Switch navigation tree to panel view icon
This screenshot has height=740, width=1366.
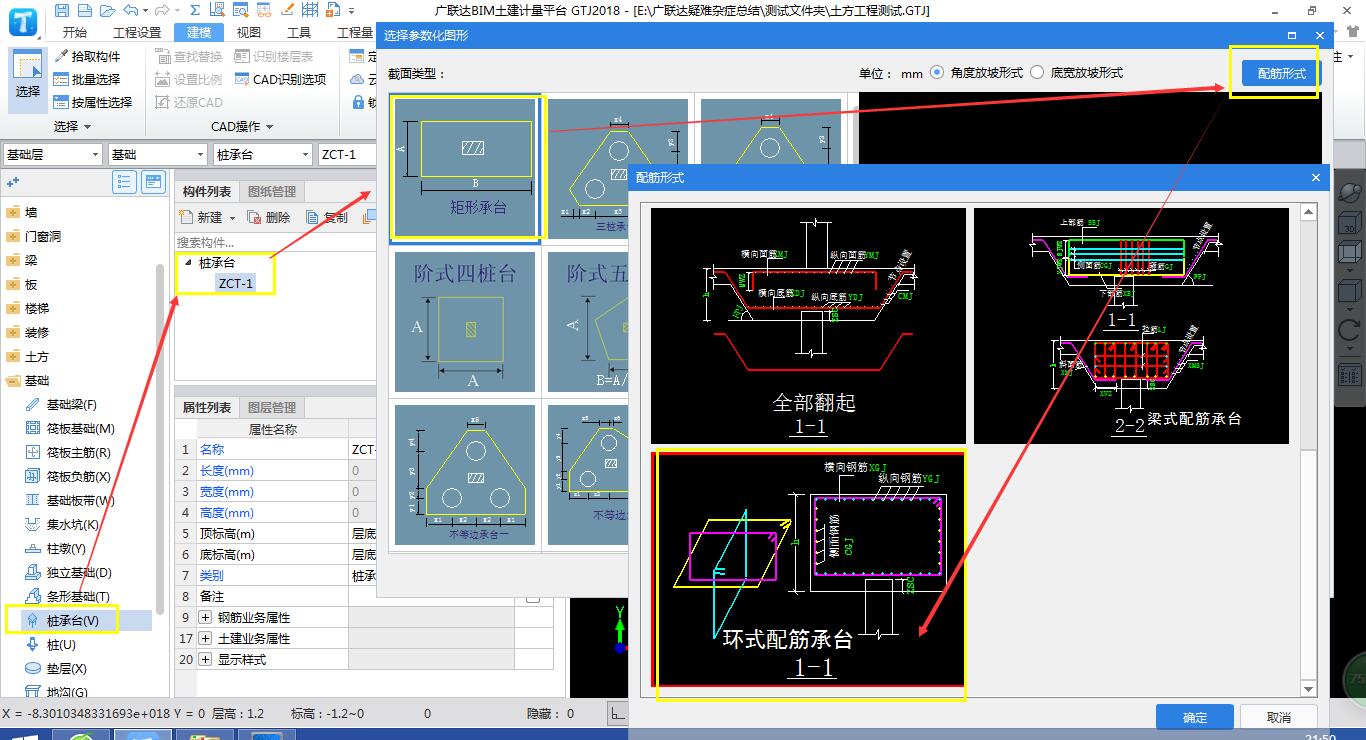click(153, 181)
